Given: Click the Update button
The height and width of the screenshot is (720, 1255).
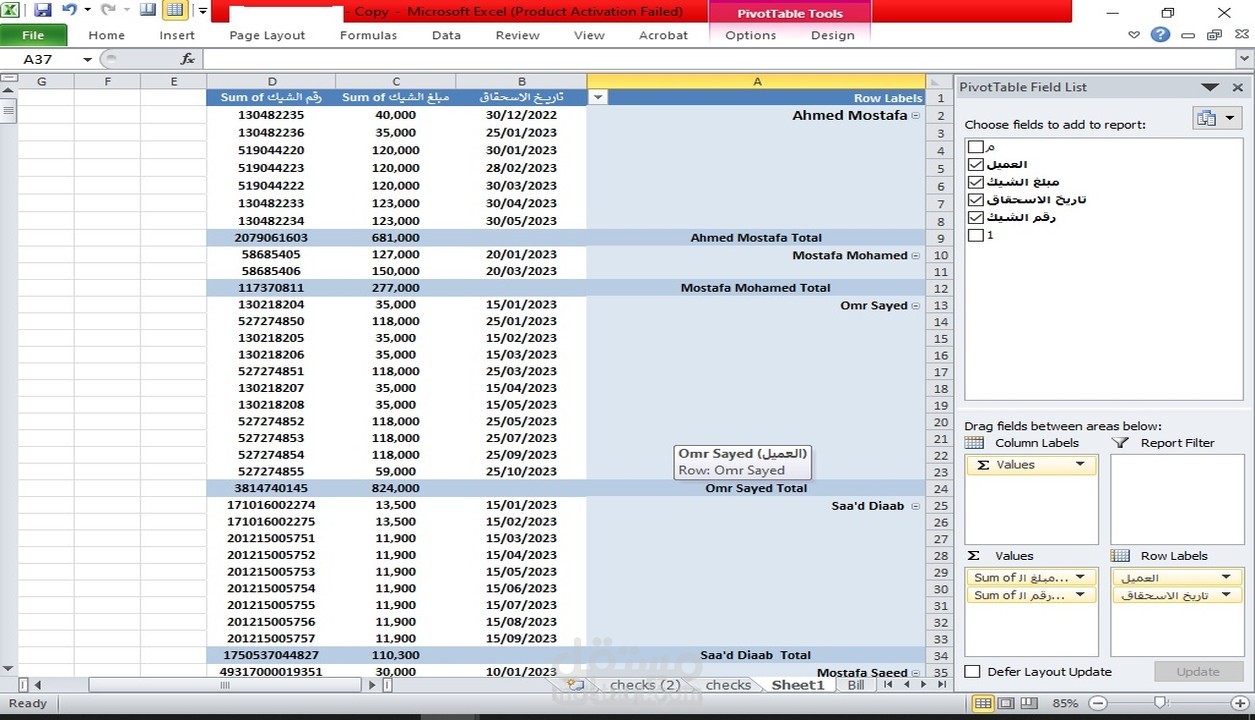Looking at the screenshot, I should tap(1197, 672).
